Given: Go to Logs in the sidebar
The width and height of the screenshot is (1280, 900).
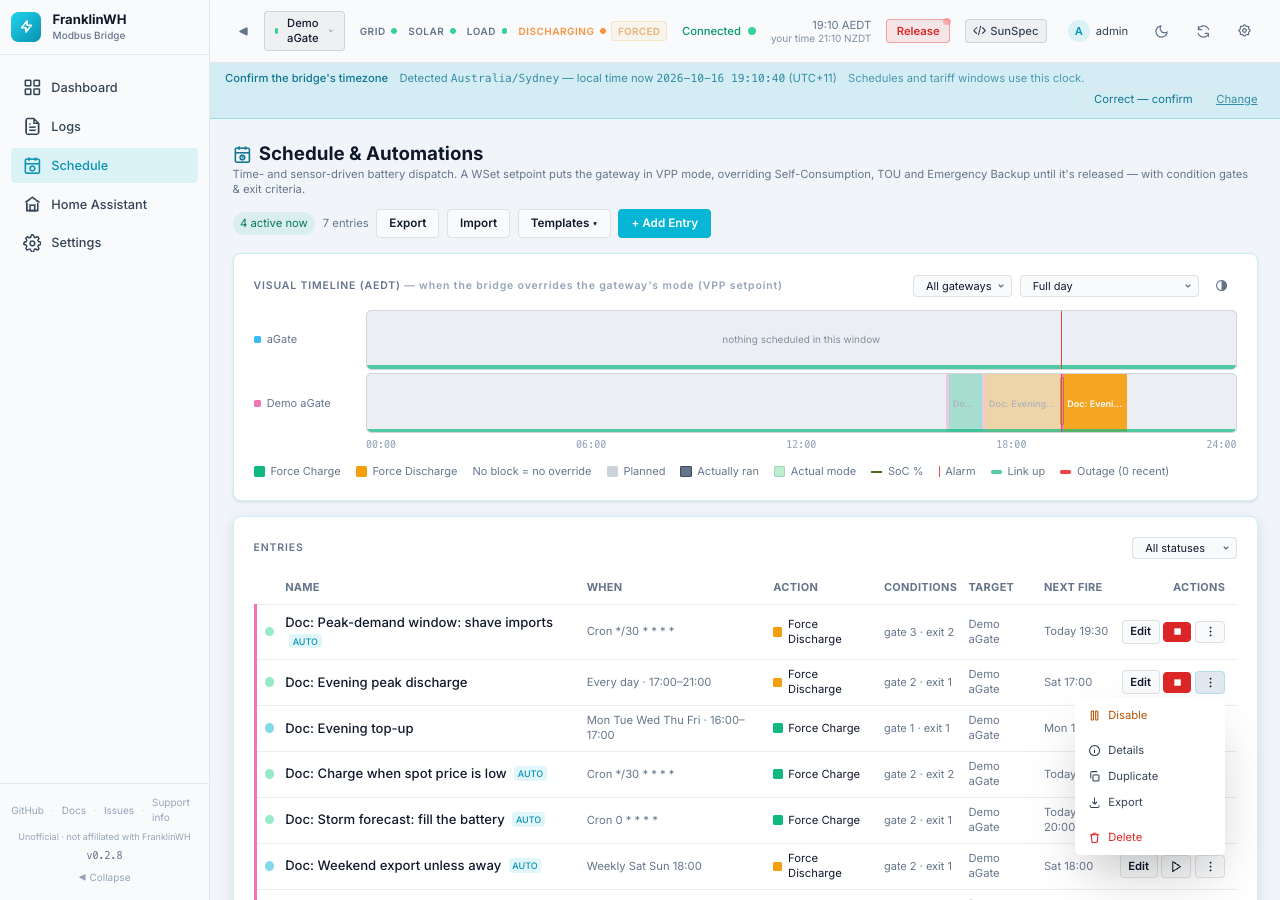Looking at the screenshot, I should coord(104,127).
